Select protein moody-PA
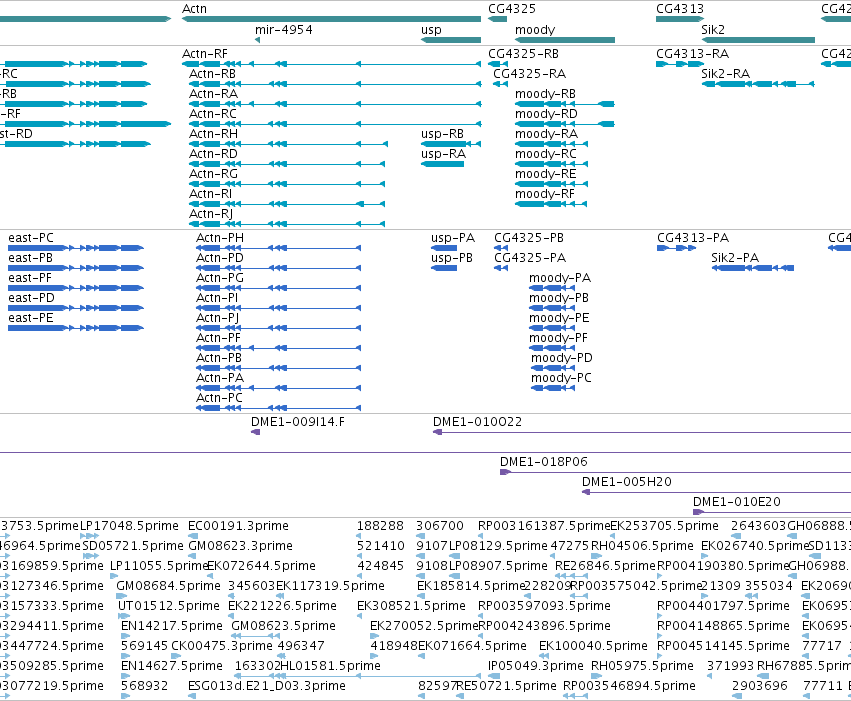This screenshot has height=701, width=851. (x=560, y=278)
